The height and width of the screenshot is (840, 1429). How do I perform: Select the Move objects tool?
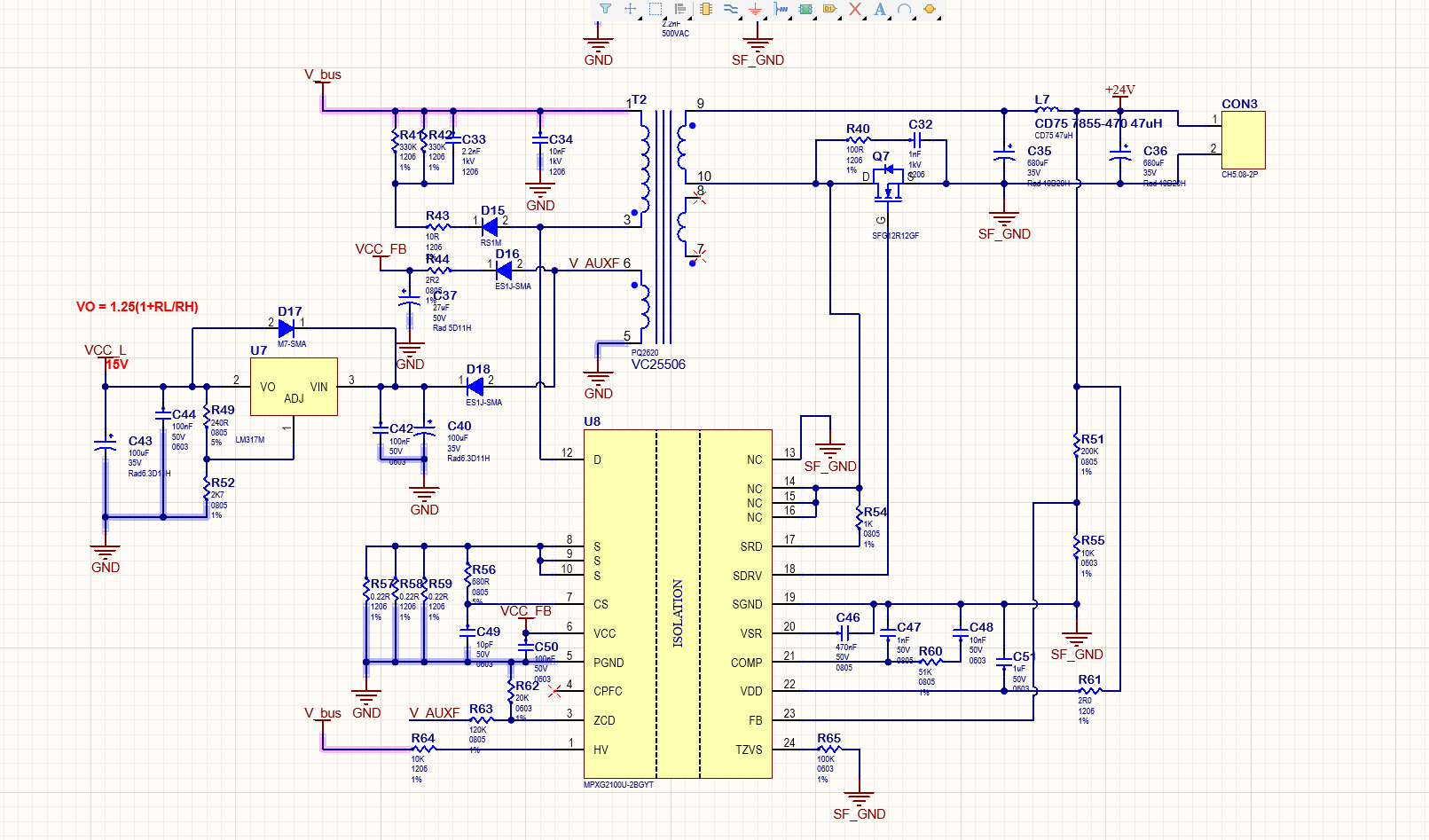coord(630,9)
